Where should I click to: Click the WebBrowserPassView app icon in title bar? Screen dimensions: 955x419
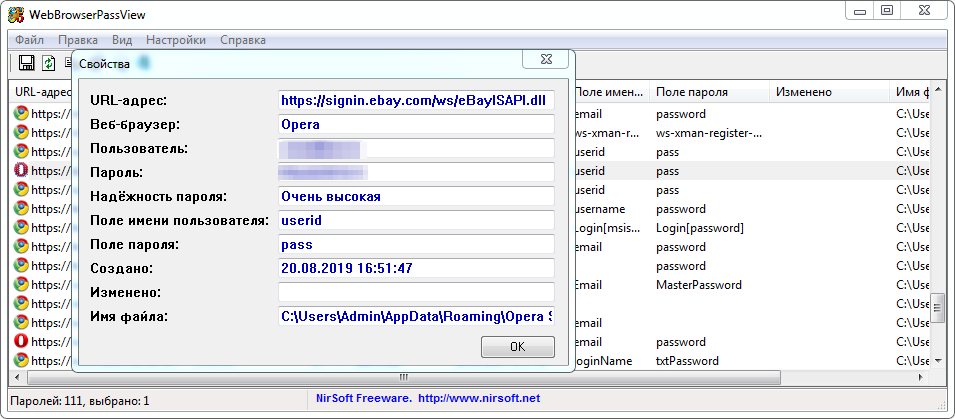point(15,15)
